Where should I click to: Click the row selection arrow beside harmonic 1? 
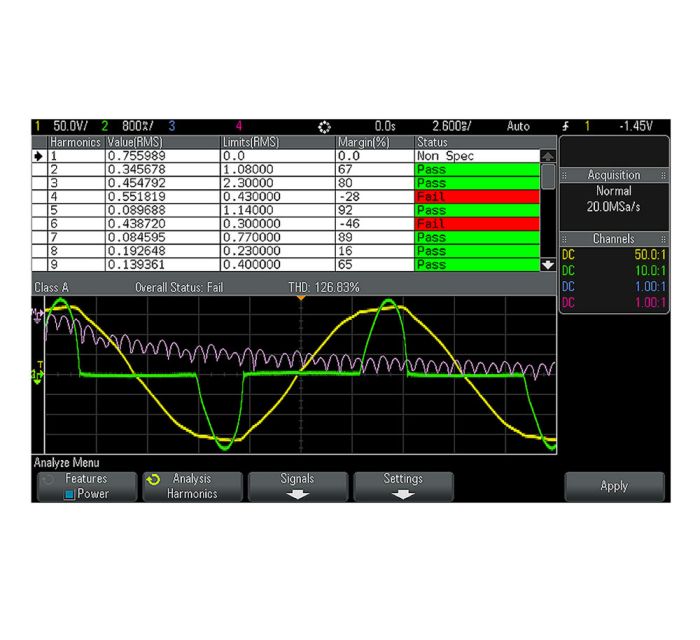click(38, 156)
